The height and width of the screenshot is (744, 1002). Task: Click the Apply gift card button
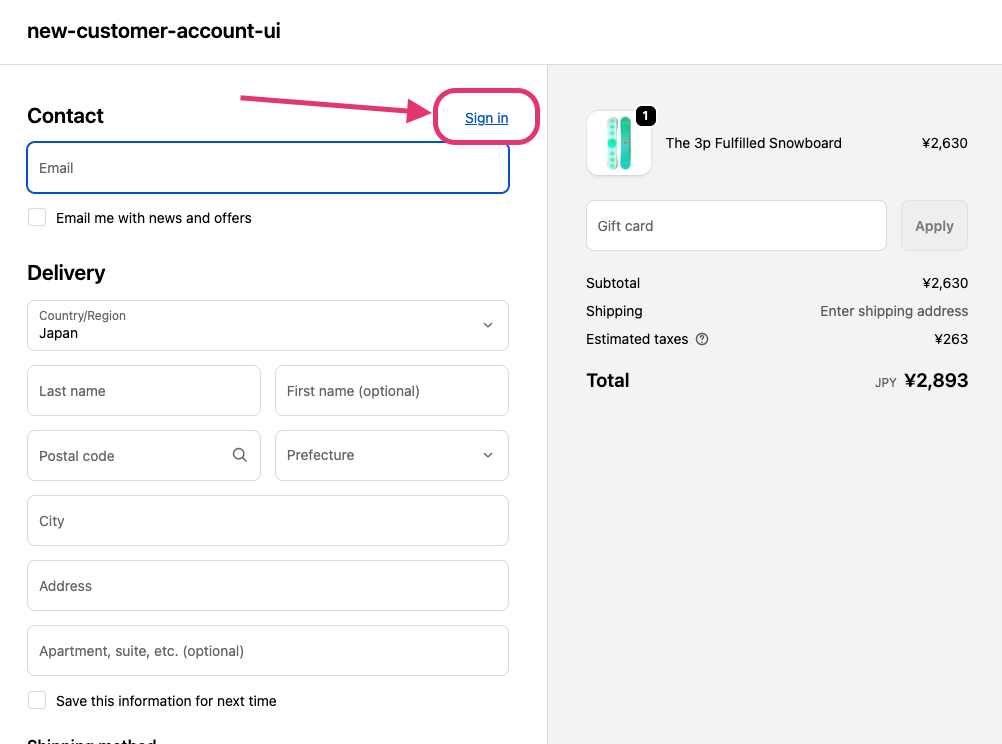point(934,226)
